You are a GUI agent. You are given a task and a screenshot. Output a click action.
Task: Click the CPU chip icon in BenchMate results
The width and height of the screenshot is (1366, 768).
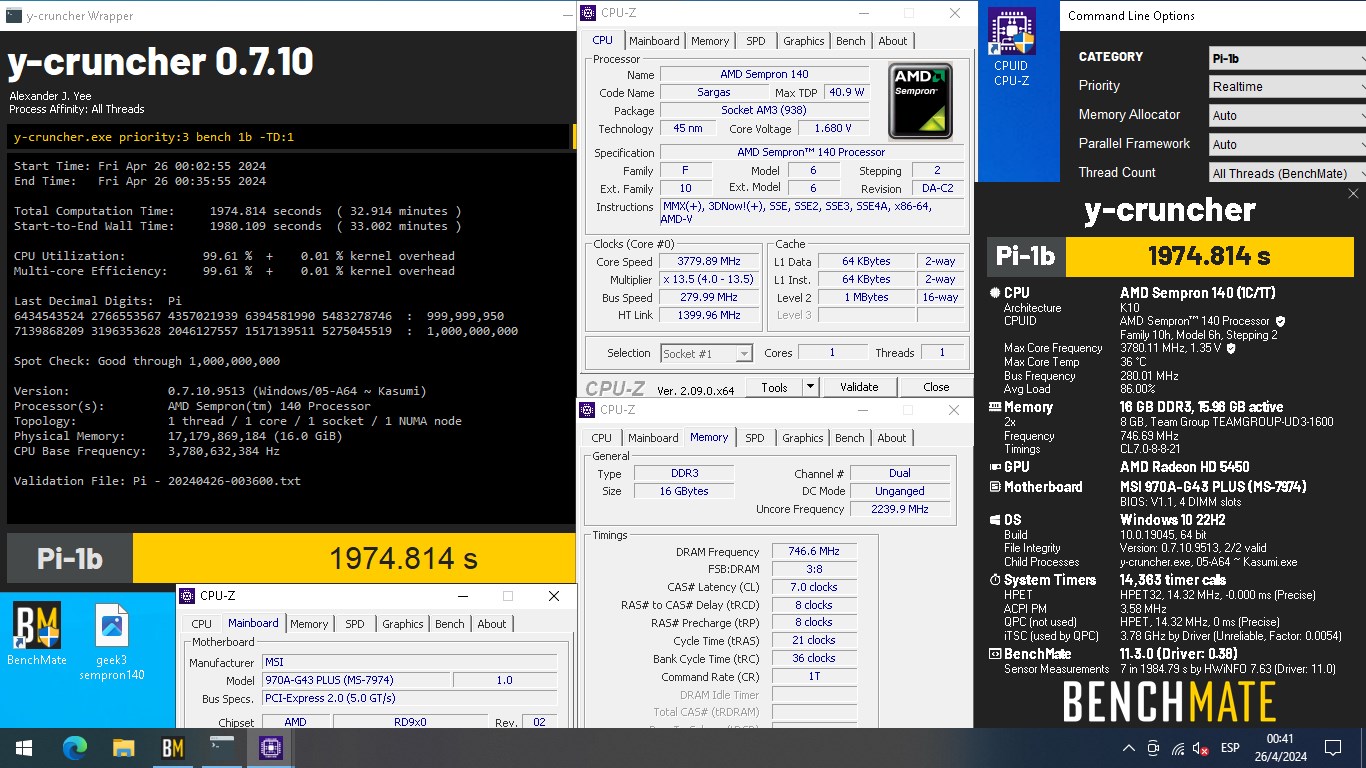(995, 293)
